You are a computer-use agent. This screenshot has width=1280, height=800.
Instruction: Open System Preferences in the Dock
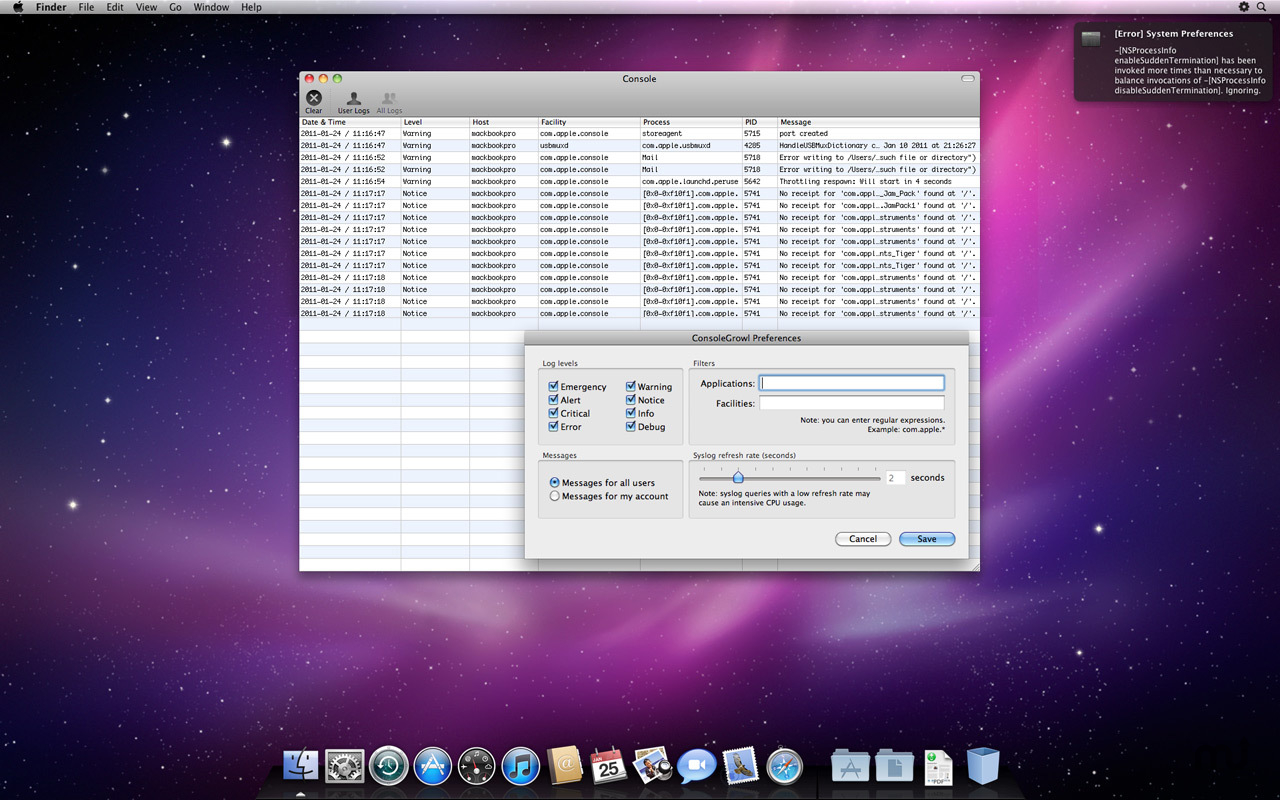pos(345,767)
